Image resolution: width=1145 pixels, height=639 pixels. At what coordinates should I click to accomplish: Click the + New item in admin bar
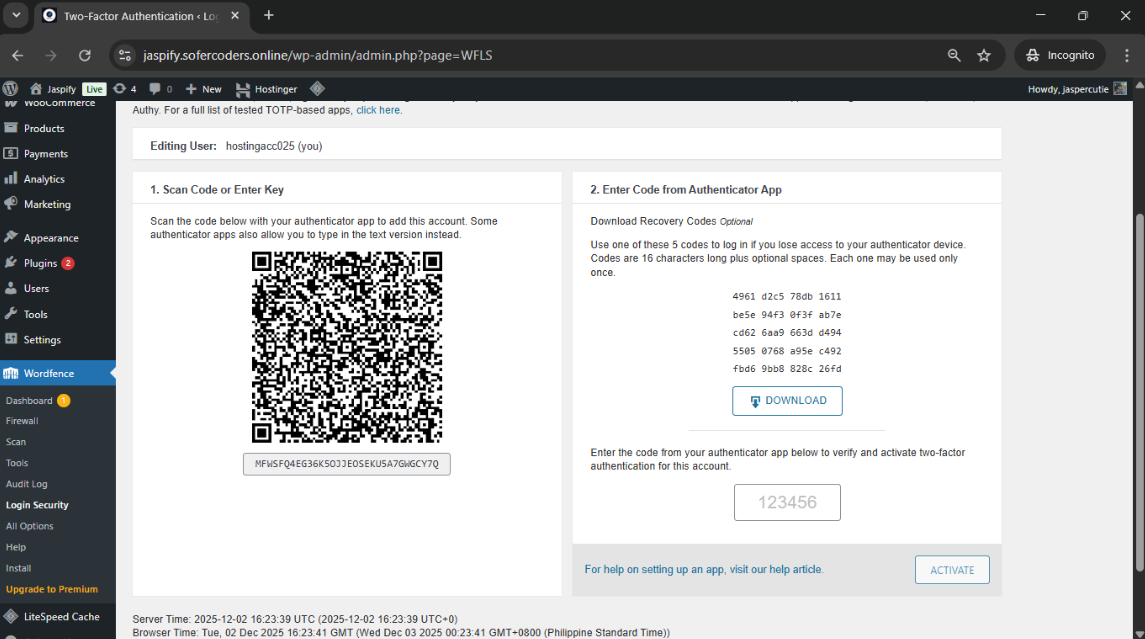[202, 89]
